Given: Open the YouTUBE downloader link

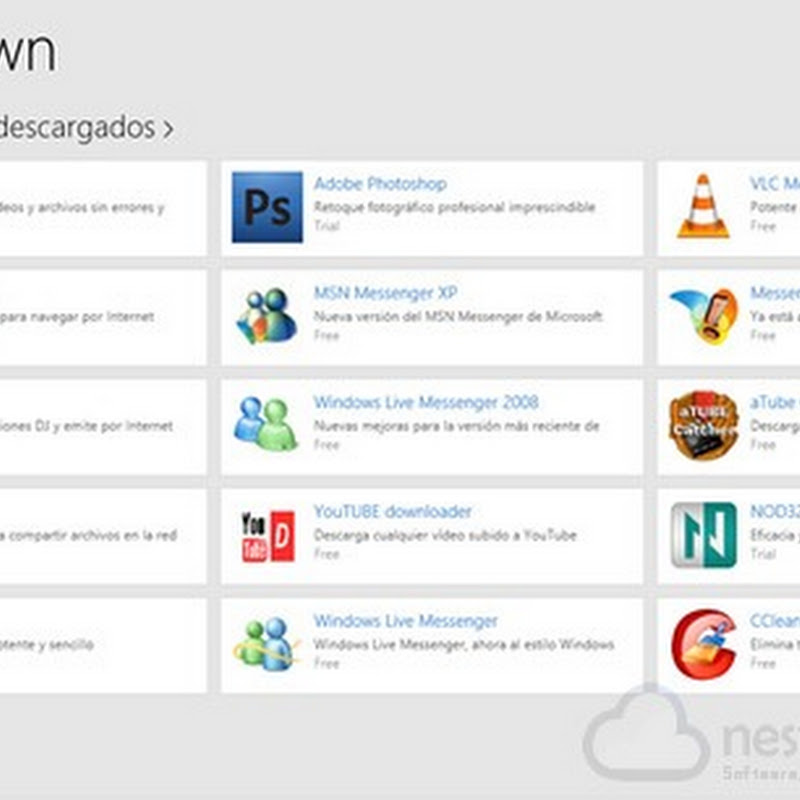Looking at the screenshot, I should 392,511.
